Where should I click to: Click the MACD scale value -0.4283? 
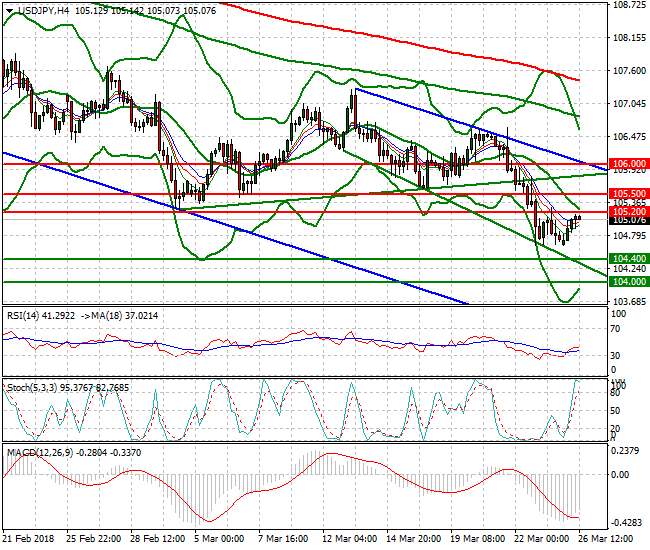pyautogui.click(x=626, y=523)
